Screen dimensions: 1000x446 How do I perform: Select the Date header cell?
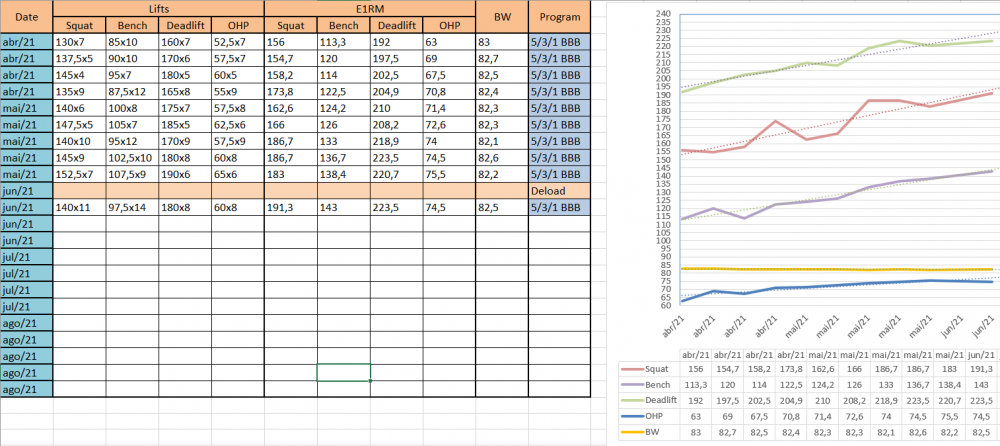27,17
